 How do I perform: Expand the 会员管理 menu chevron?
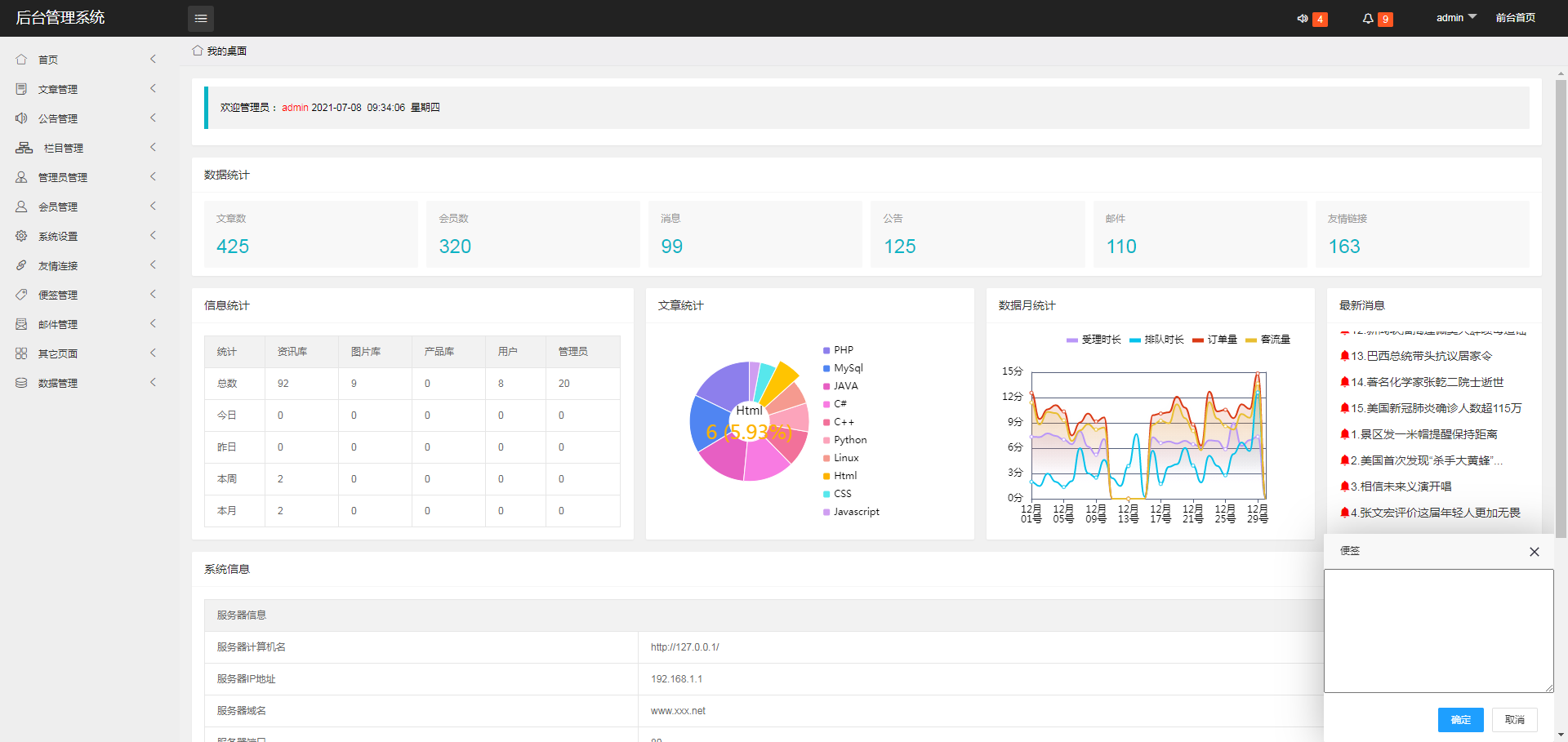coord(153,206)
